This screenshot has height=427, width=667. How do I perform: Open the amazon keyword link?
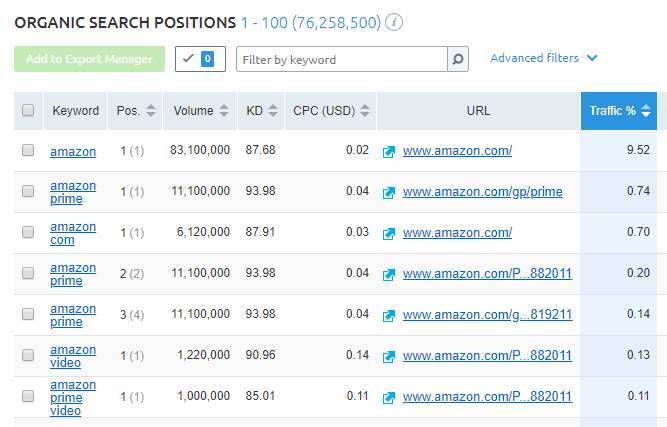[73, 151]
